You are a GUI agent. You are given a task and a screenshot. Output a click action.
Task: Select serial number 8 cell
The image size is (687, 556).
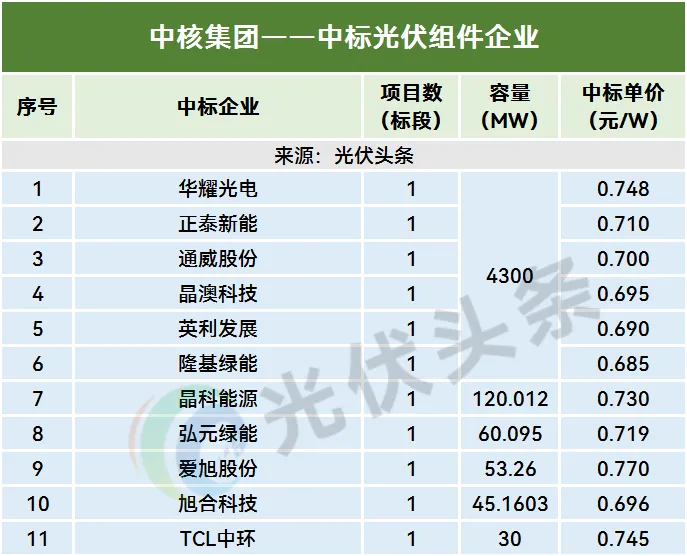37,434
